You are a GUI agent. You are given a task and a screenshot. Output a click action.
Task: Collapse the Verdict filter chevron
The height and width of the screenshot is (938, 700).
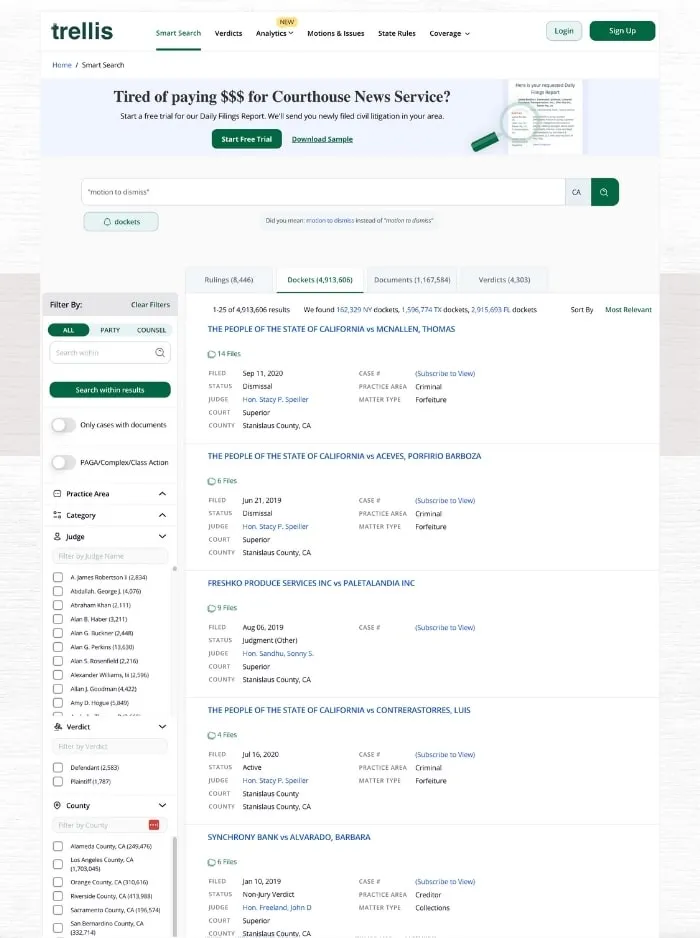(162, 727)
